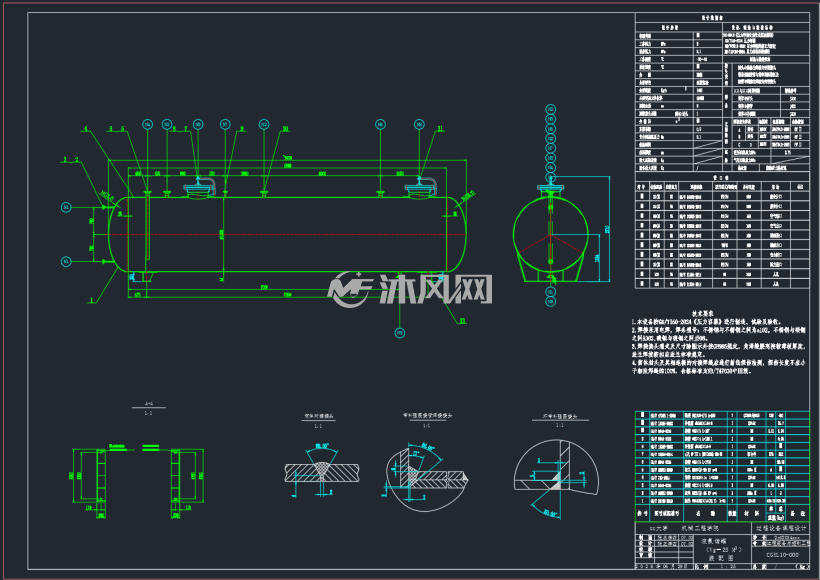Select part leader number 9
The height and width of the screenshot is (580, 820).
pos(242,128)
